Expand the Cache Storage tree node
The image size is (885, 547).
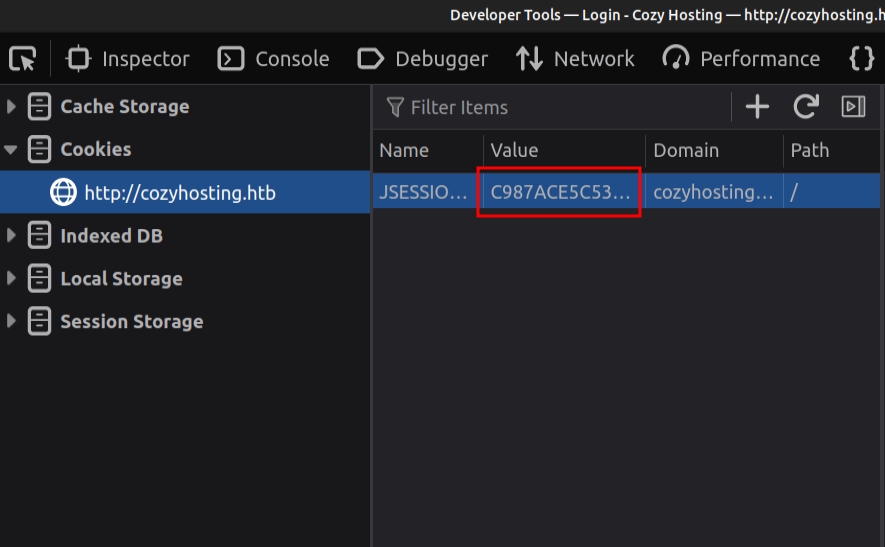pos(12,107)
